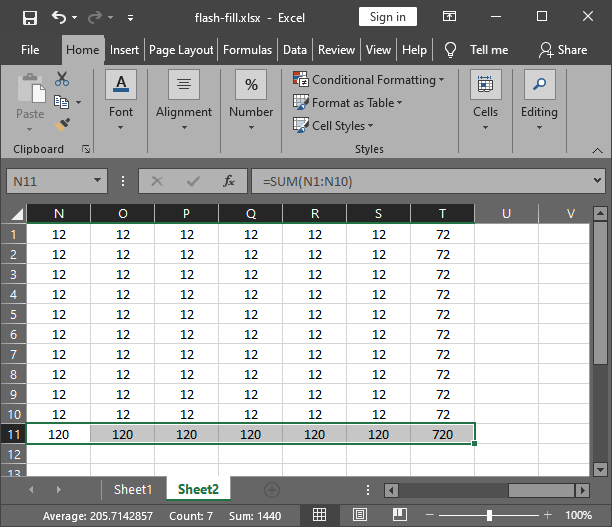Viewport: 612px width, 527px height.
Task: Click the Sign in button
Action: click(x=388, y=17)
